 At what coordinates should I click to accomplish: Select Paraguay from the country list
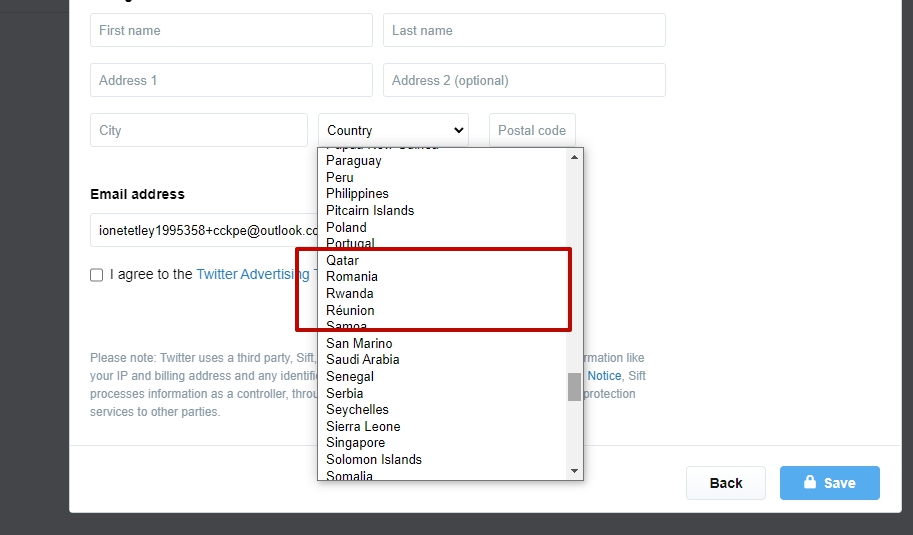(443, 161)
